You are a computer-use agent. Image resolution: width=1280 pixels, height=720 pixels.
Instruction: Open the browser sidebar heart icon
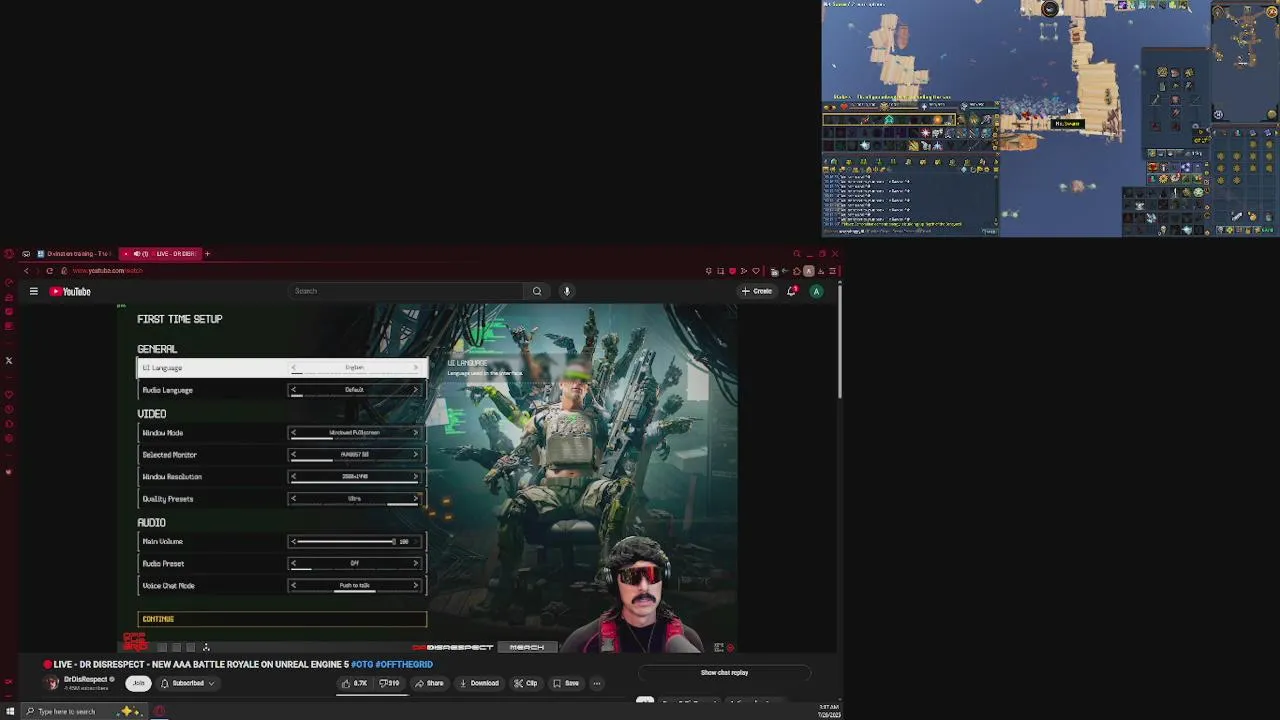coord(9,394)
